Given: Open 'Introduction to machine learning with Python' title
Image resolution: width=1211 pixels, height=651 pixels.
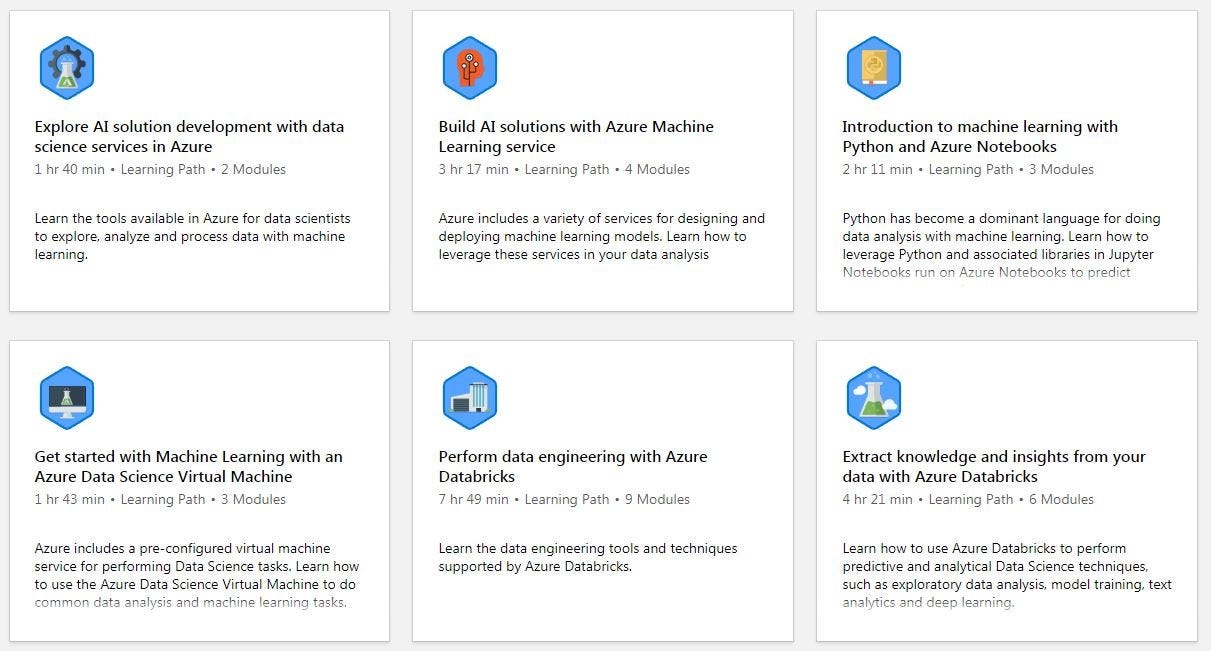Looking at the screenshot, I should coord(980,137).
